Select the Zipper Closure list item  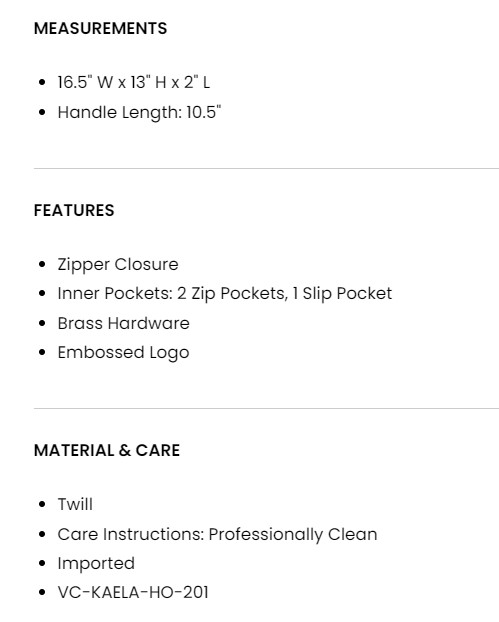click(x=118, y=265)
